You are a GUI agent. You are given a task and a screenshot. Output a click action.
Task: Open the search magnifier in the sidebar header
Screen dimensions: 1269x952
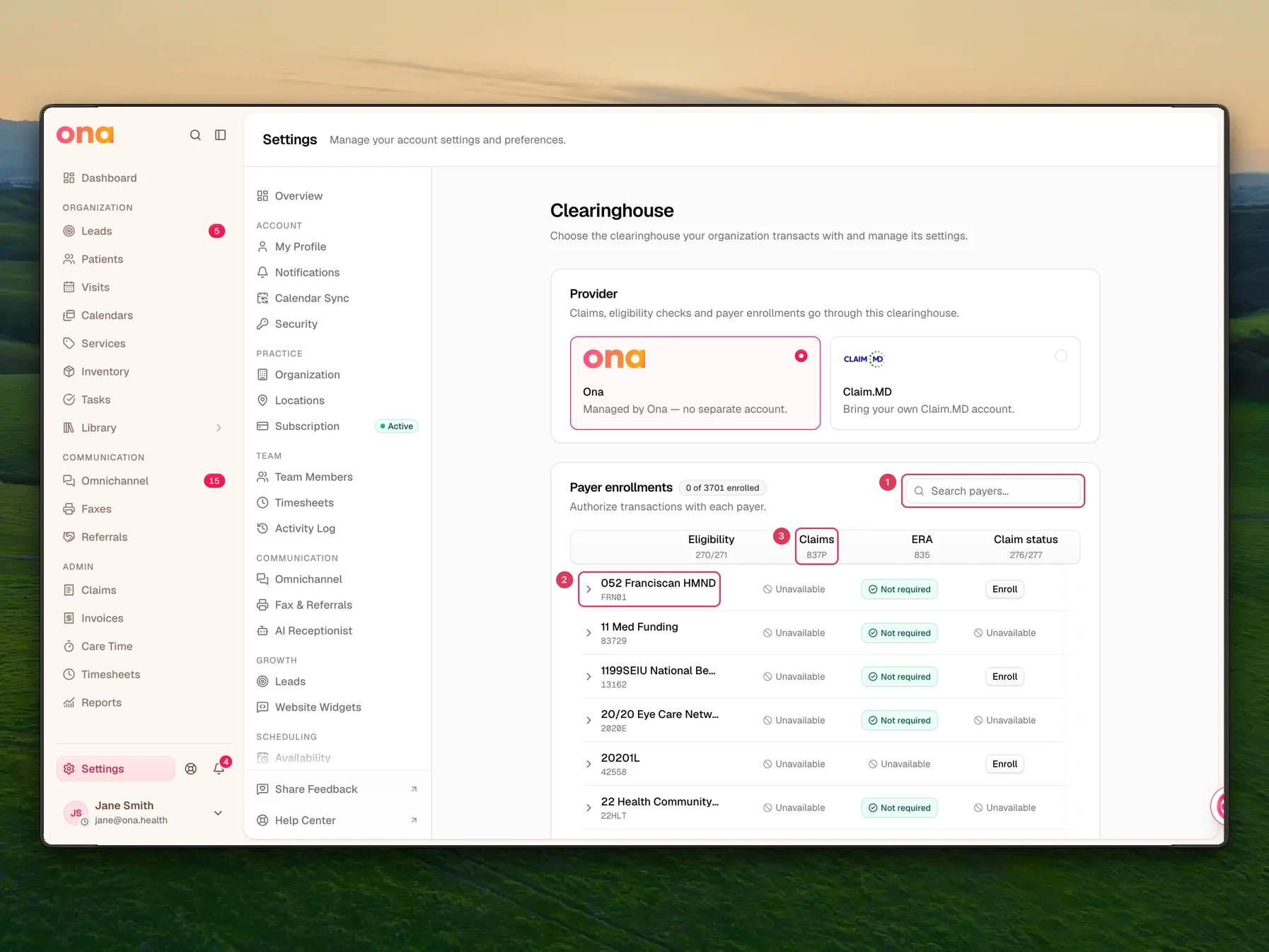[195, 135]
